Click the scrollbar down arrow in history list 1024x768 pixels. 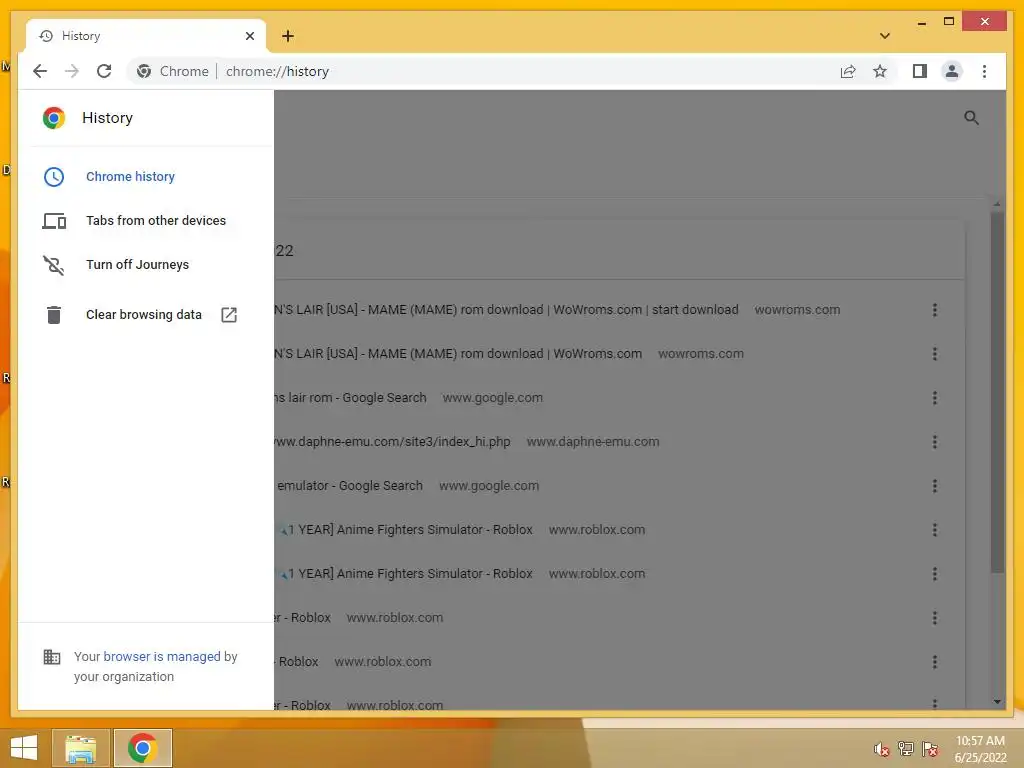[997, 702]
